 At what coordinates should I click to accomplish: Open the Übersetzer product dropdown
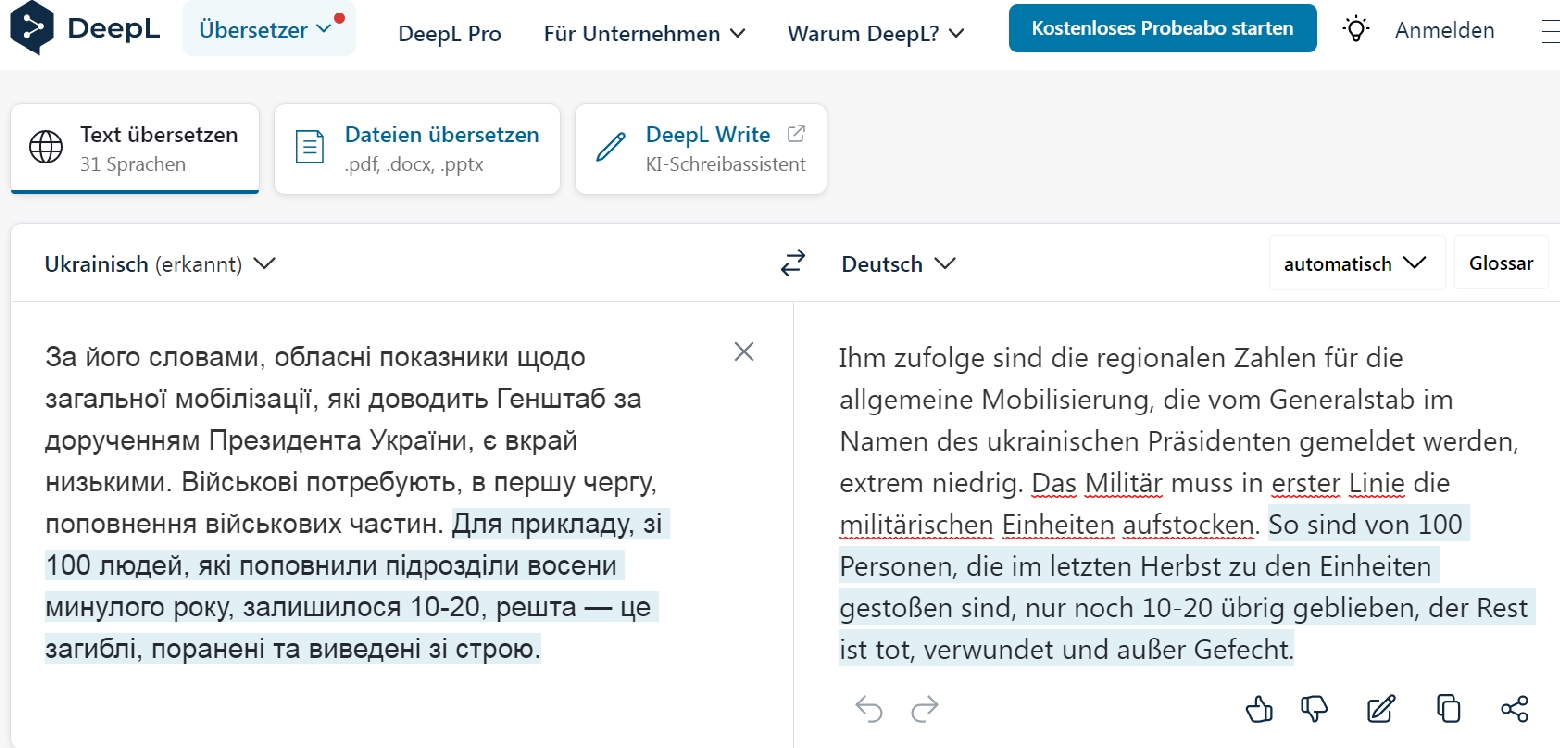[x=268, y=29]
